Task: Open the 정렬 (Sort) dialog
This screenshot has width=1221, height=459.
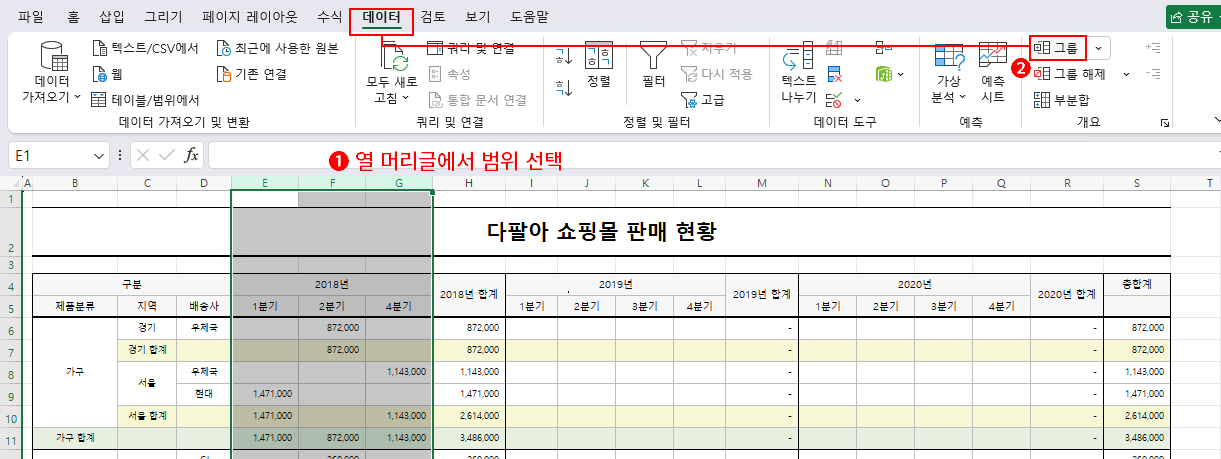Action: point(598,66)
